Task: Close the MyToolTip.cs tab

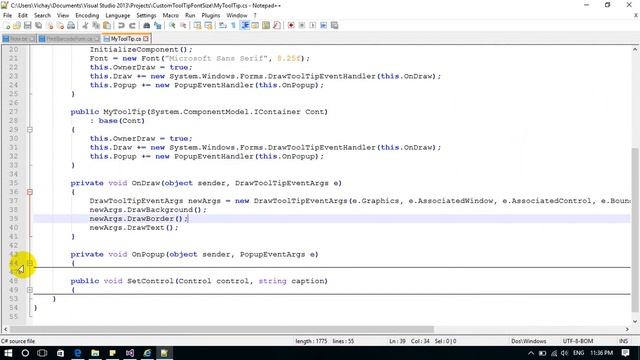Action: tap(146, 39)
